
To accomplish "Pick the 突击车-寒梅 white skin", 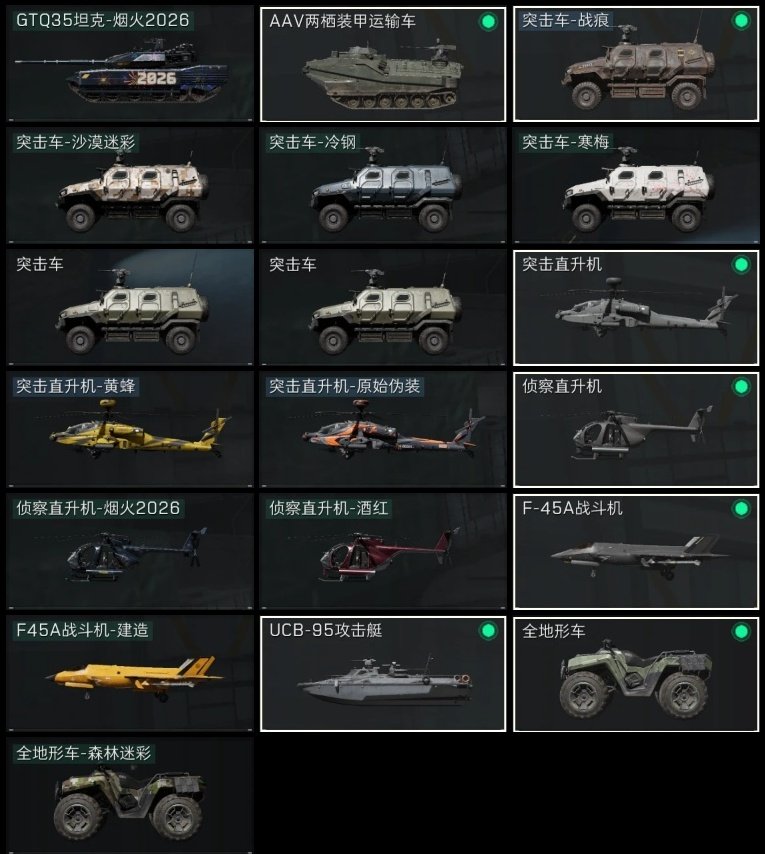I will 636,186.
